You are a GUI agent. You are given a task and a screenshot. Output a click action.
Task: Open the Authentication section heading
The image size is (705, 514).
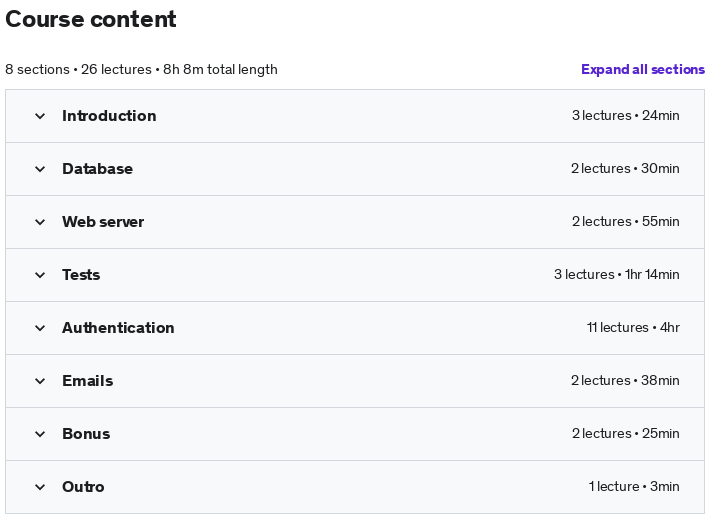coord(118,328)
